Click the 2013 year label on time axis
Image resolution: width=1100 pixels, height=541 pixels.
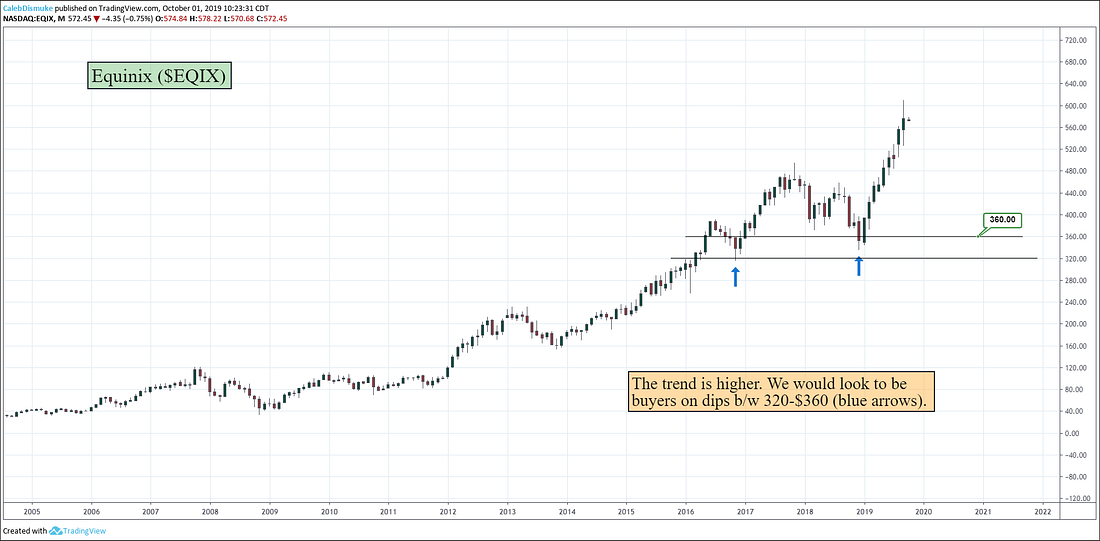click(507, 513)
